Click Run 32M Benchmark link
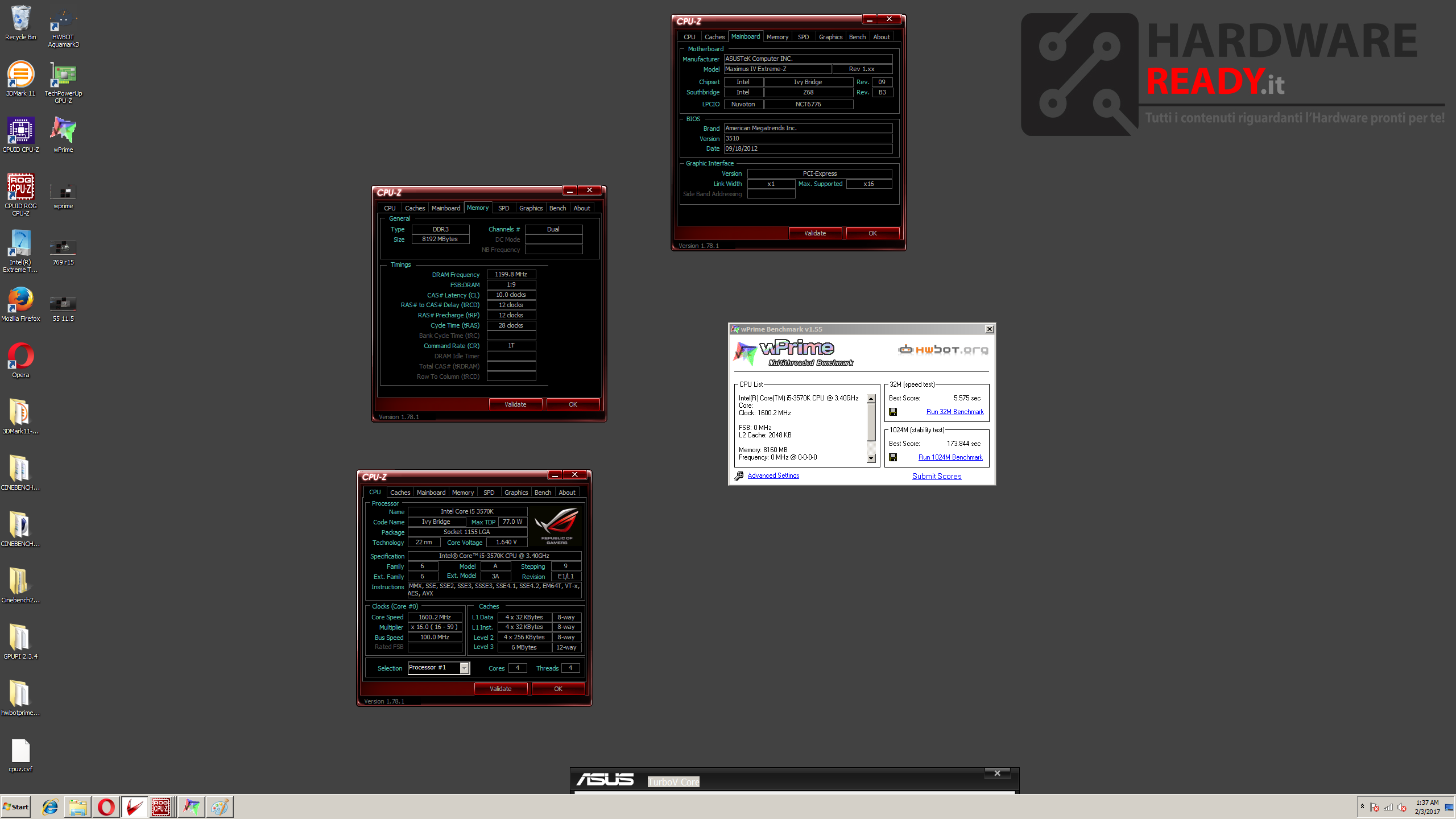 pyautogui.click(x=955, y=412)
